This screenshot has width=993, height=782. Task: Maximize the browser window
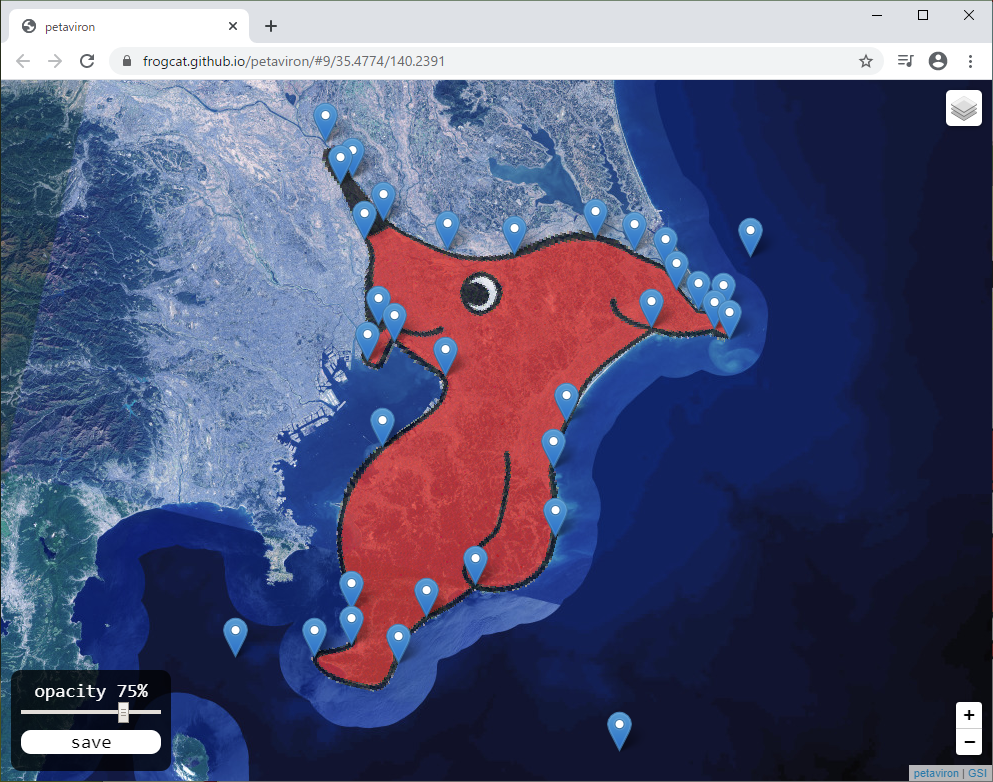coord(923,15)
